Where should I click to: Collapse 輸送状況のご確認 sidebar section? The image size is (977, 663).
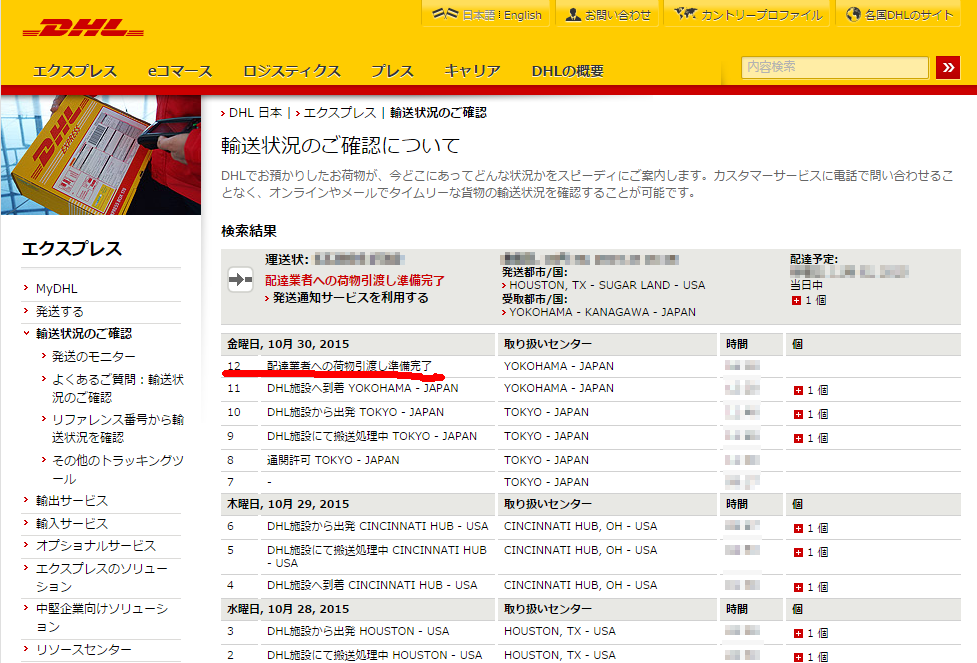point(83,333)
